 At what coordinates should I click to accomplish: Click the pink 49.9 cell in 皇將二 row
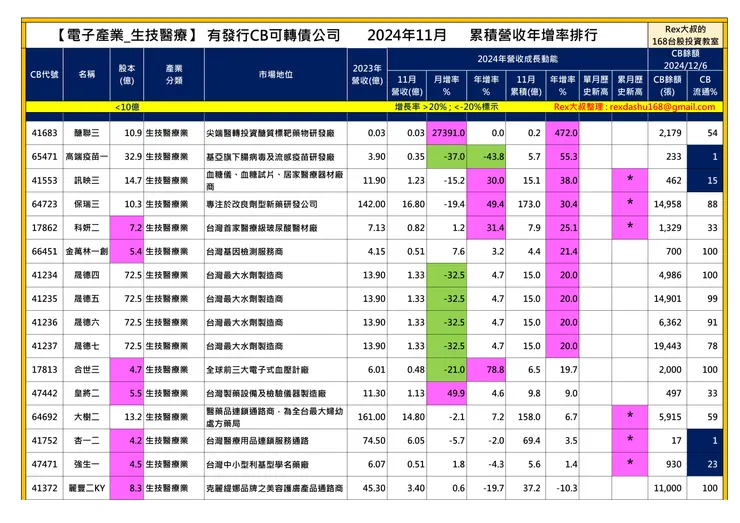[x=446, y=393]
